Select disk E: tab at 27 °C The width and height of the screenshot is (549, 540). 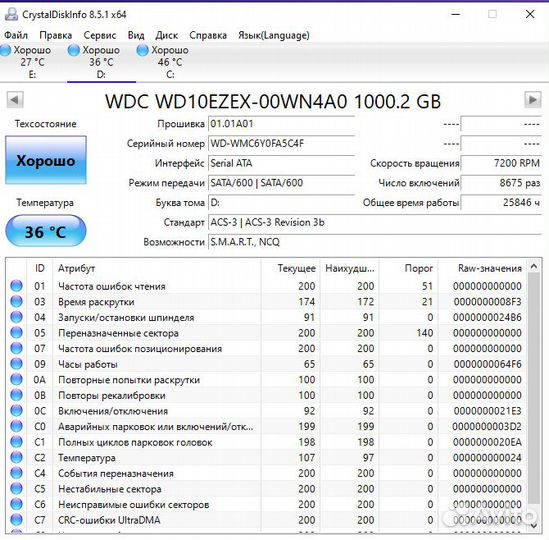[32, 62]
